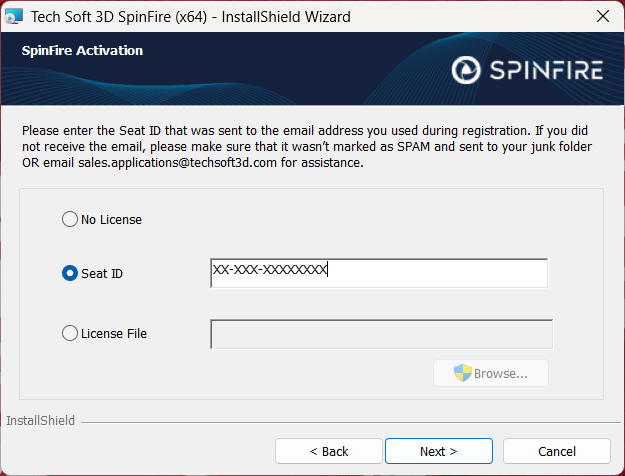Click the SpinFire circular logo emblem

[x=466, y=70]
